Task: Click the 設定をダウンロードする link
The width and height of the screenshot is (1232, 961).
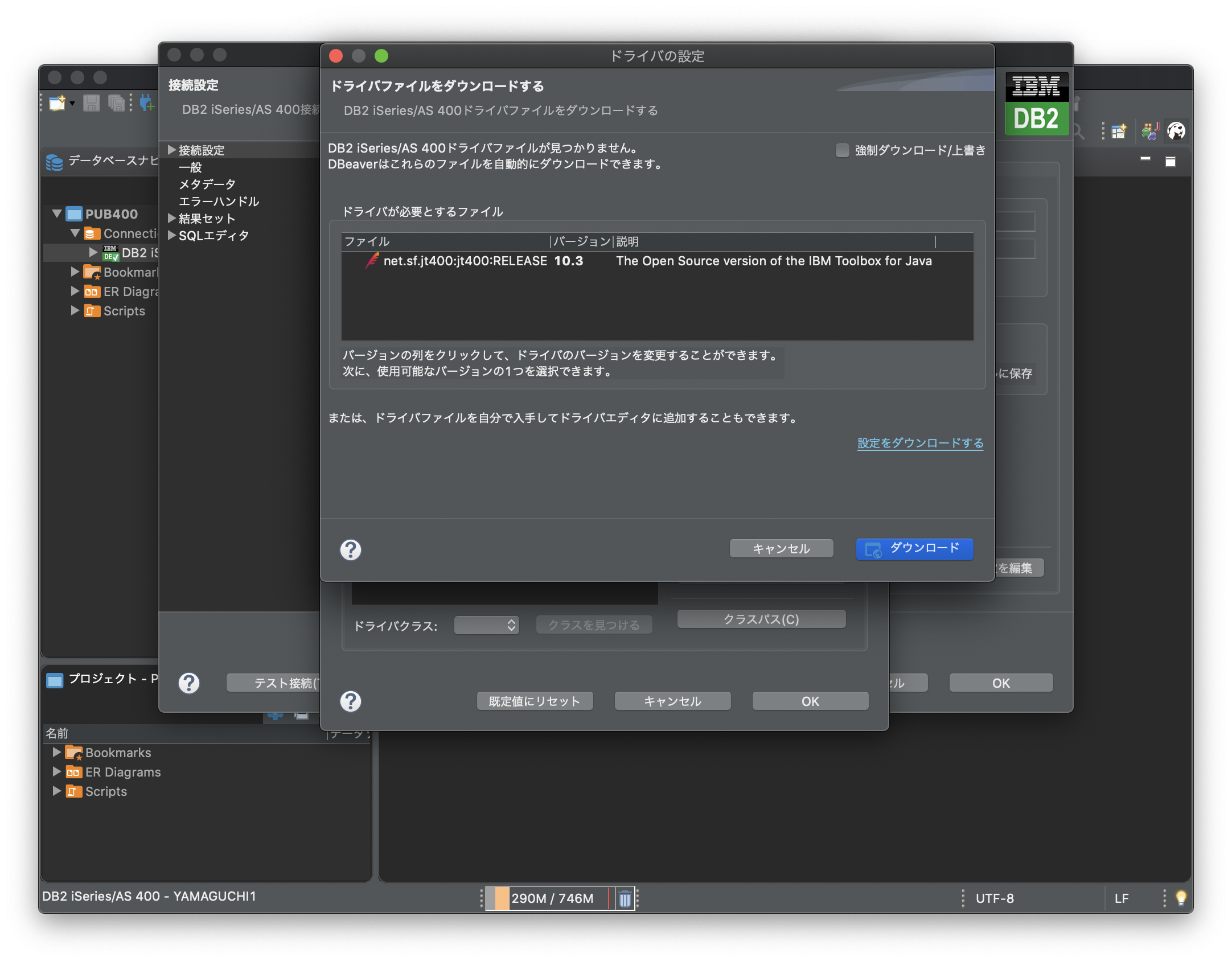Action: [x=919, y=443]
